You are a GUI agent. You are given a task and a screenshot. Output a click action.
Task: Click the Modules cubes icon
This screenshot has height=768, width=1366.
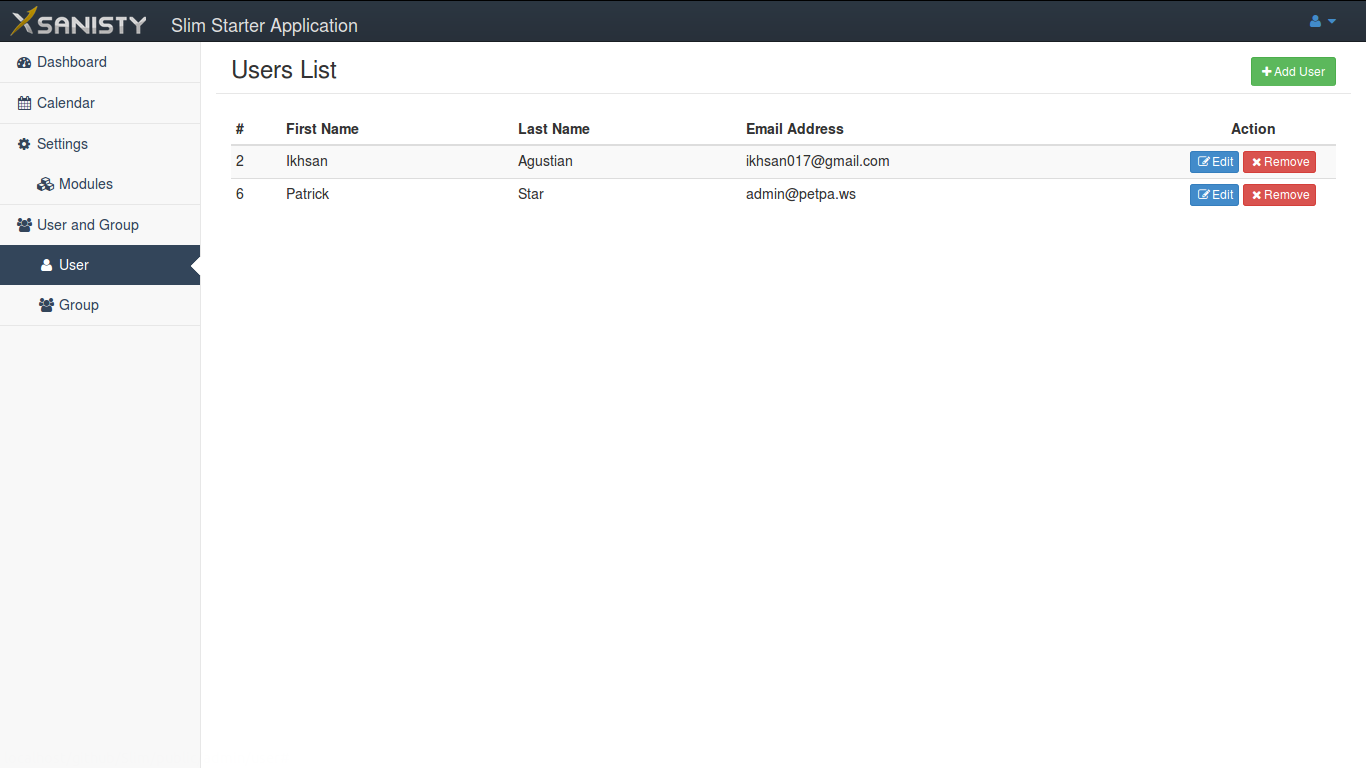(45, 185)
